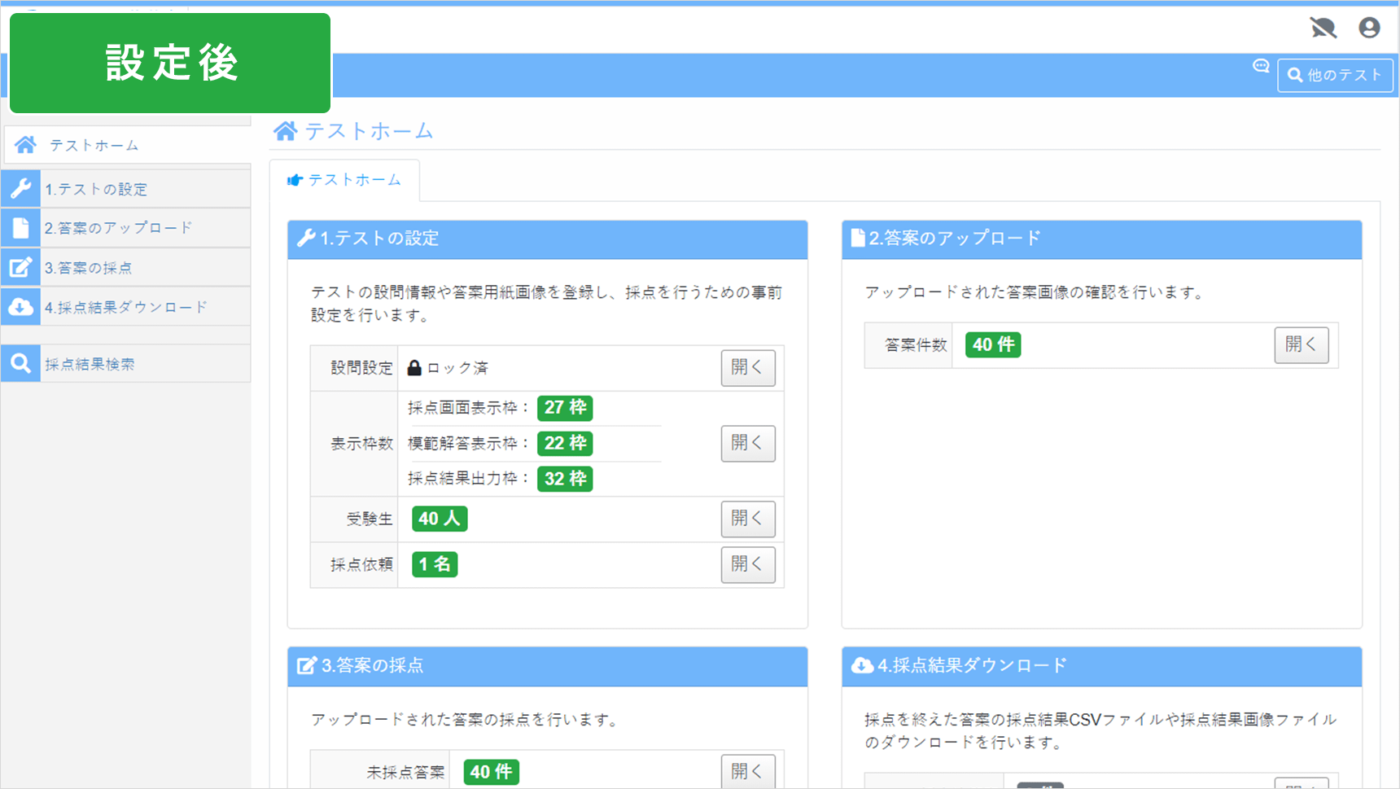Click the home icon in sidebar
Screen dimensions: 1400x789
pos(26,145)
